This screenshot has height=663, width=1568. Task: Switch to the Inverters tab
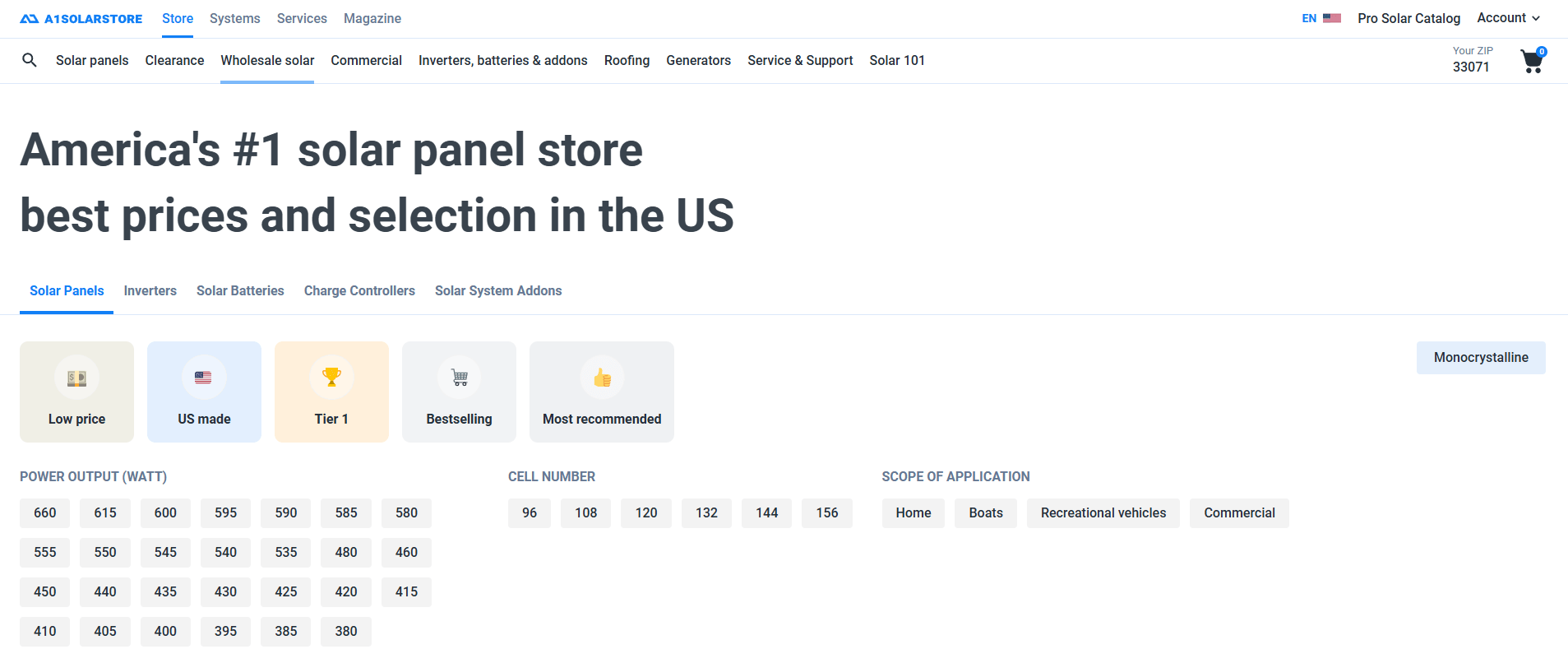point(150,291)
